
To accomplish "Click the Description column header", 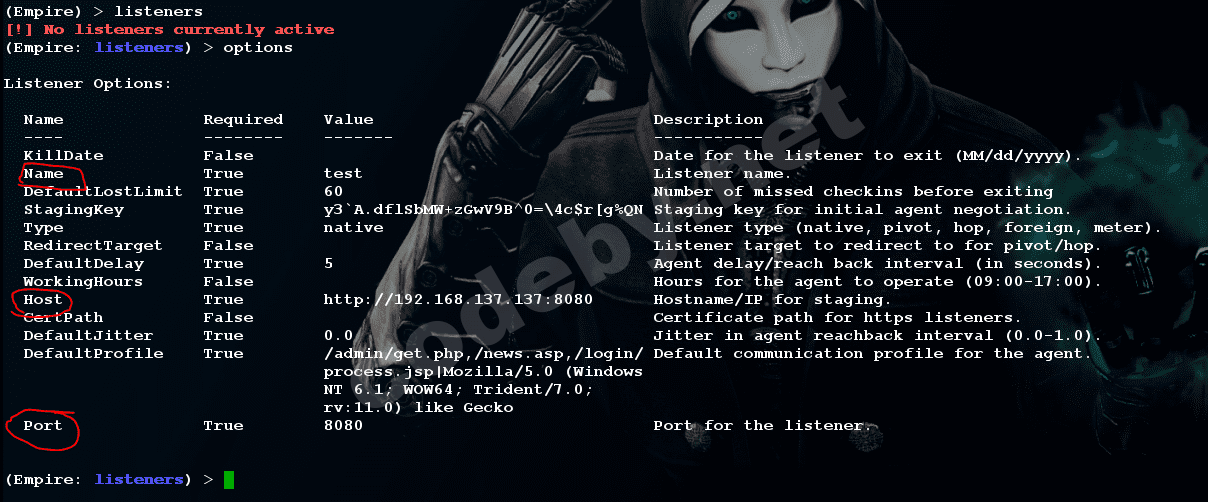I will coord(708,119).
